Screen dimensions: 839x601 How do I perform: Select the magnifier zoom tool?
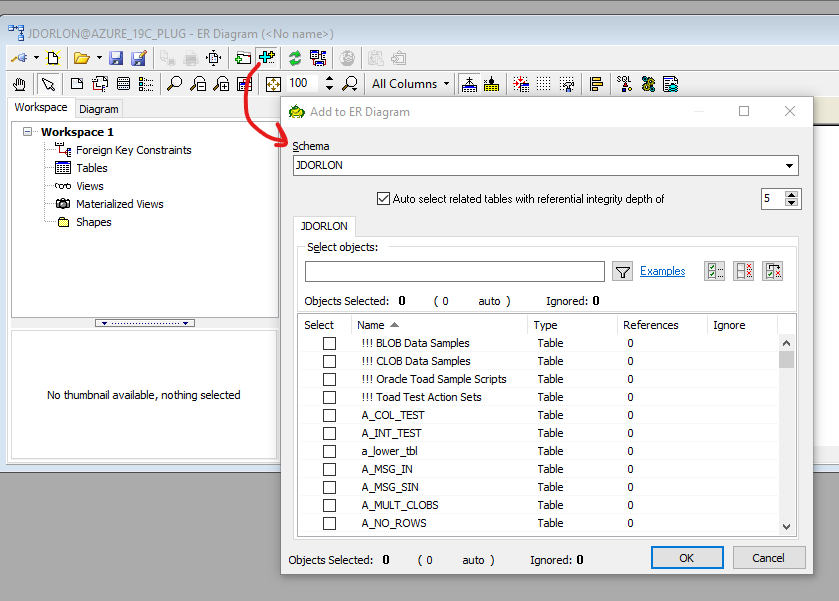tap(174, 84)
